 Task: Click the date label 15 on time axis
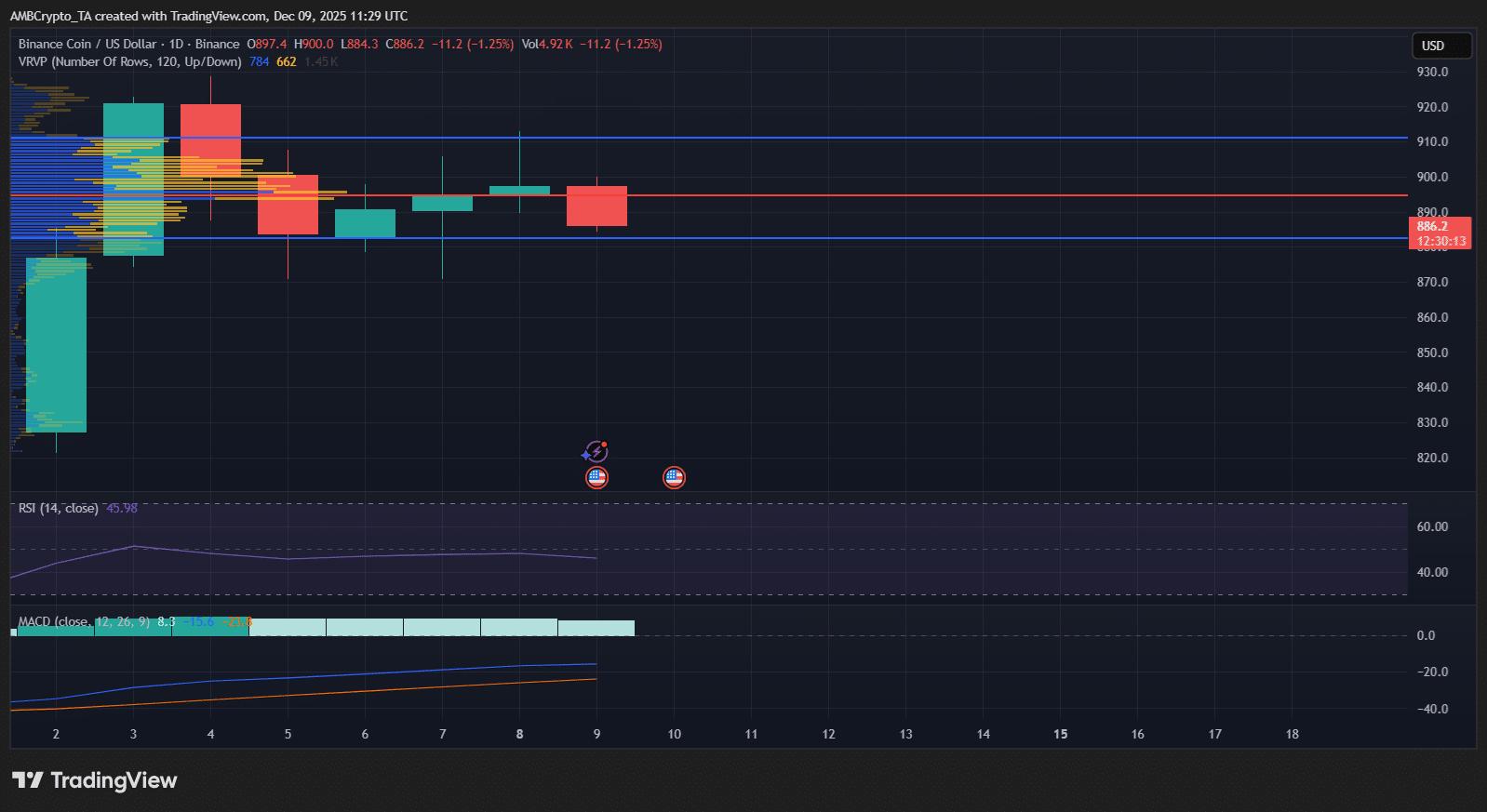point(1060,734)
